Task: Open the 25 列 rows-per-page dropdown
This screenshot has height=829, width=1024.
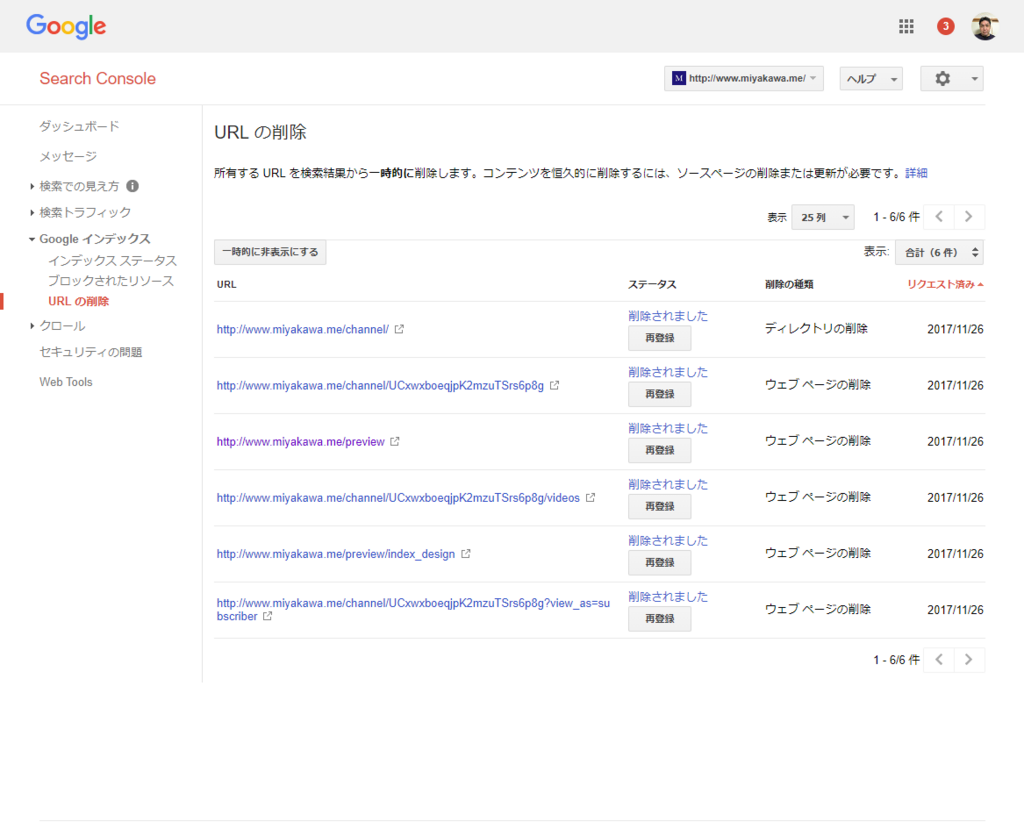Action: [x=823, y=217]
